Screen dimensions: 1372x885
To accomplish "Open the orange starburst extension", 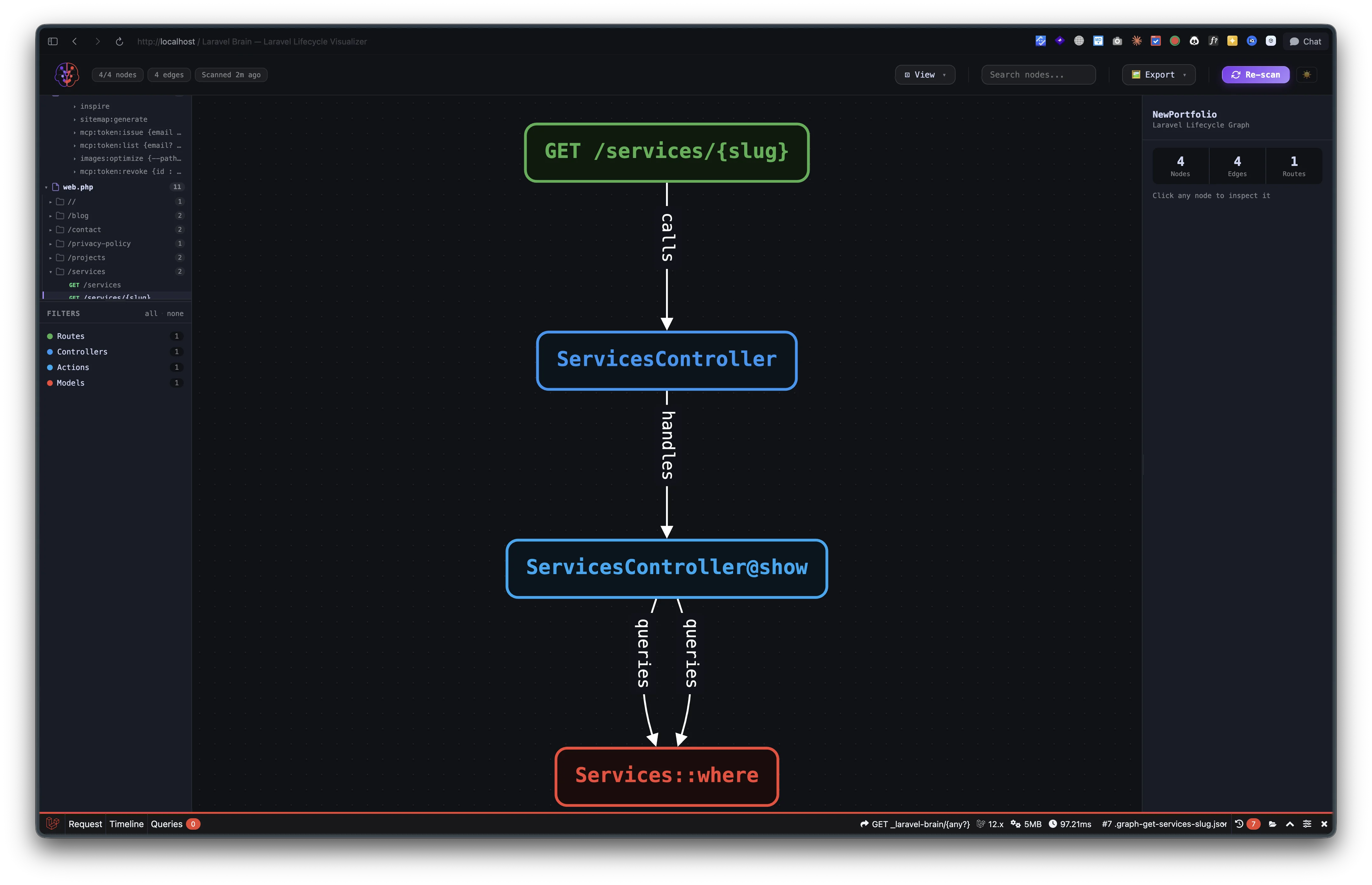I will (1136, 41).
